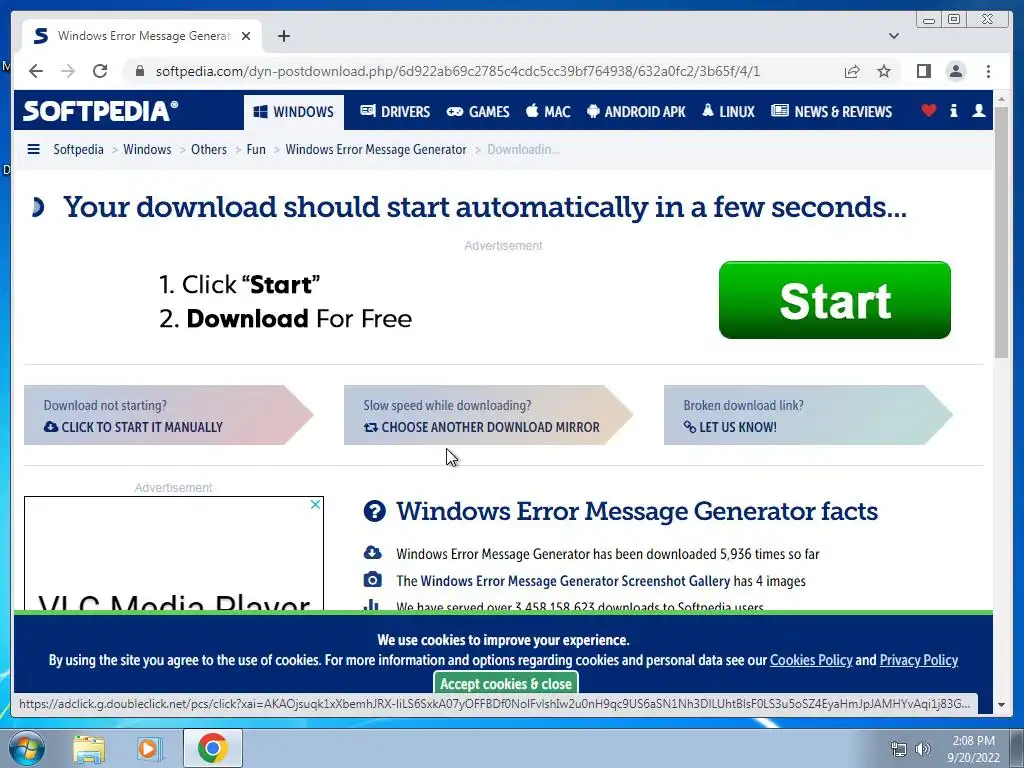
Task: Go to Others breadcrumb link
Action: pyautogui.click(x=208, y=150)
